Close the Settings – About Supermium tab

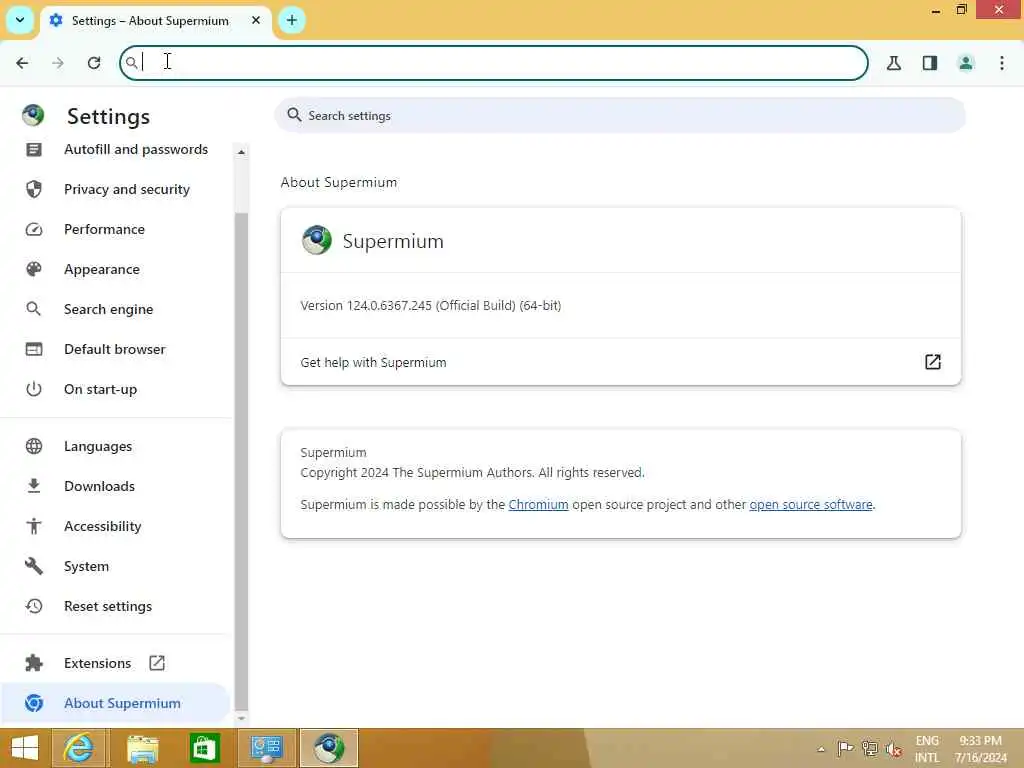256,20
